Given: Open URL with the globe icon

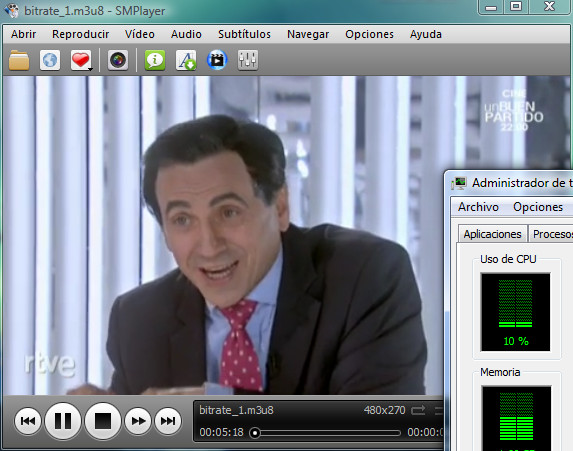Looking at the screenshot, I should [x=50, y=60].
